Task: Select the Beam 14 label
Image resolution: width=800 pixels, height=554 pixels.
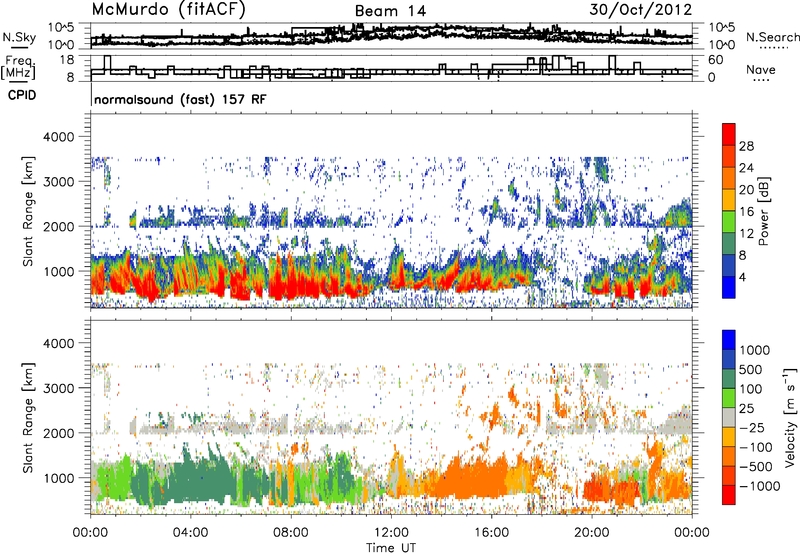Action: click(390, 11)
